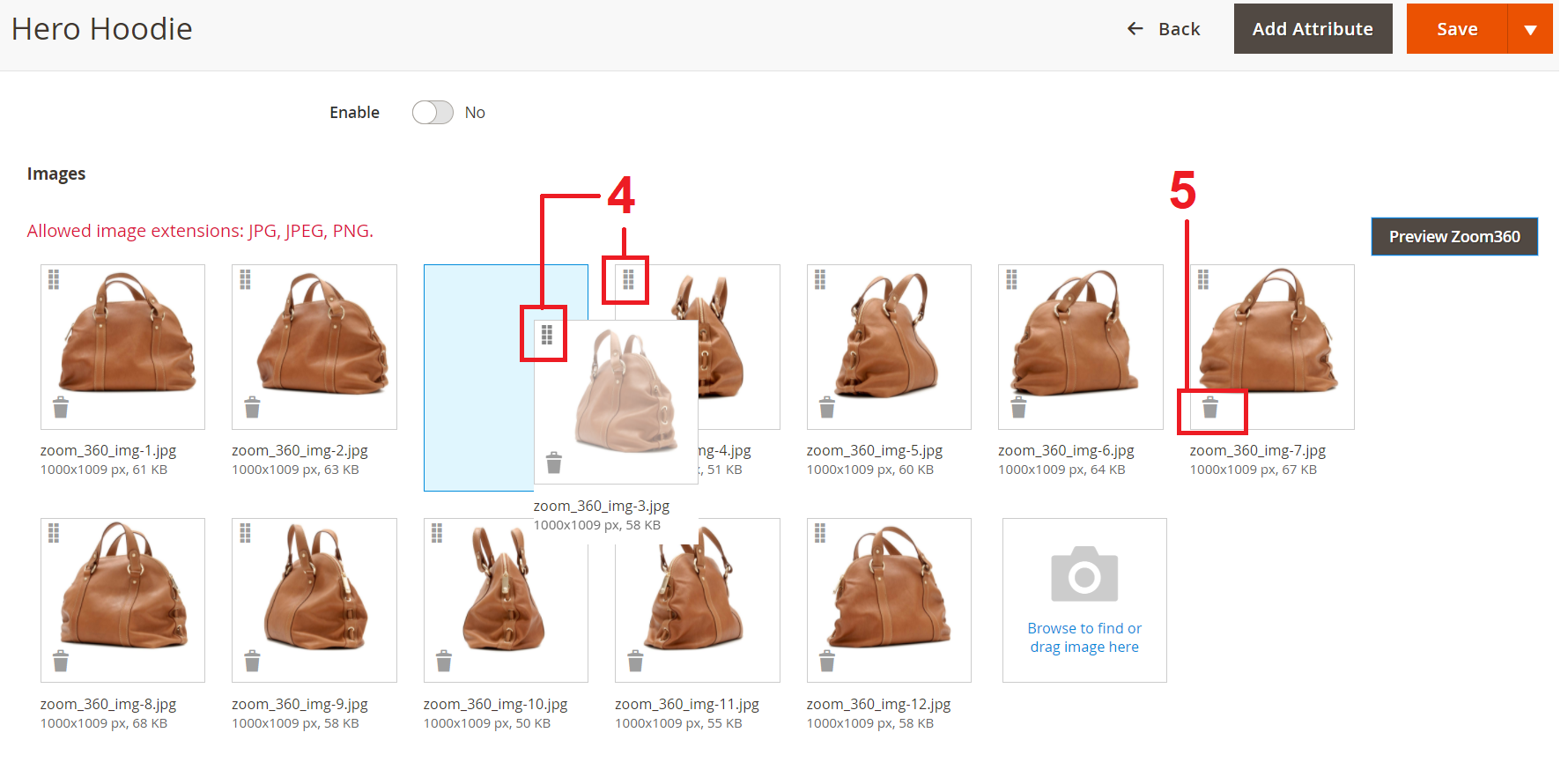Click the drag handle of zoom_360_img-9.jpg
Screen dimensions: 1568x777
coord(245,533)
